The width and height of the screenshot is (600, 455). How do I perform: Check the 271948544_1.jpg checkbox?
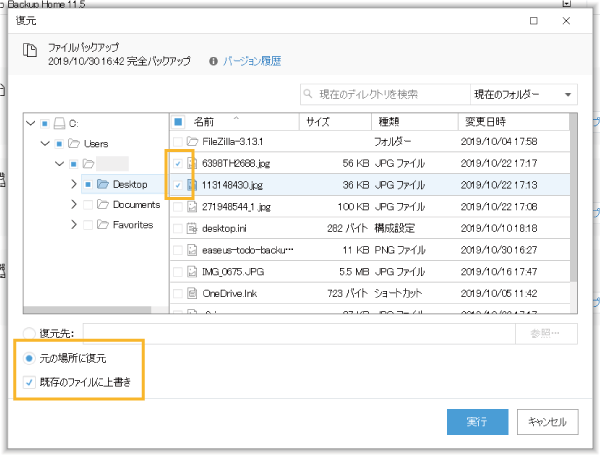click(x=178, y=207)
